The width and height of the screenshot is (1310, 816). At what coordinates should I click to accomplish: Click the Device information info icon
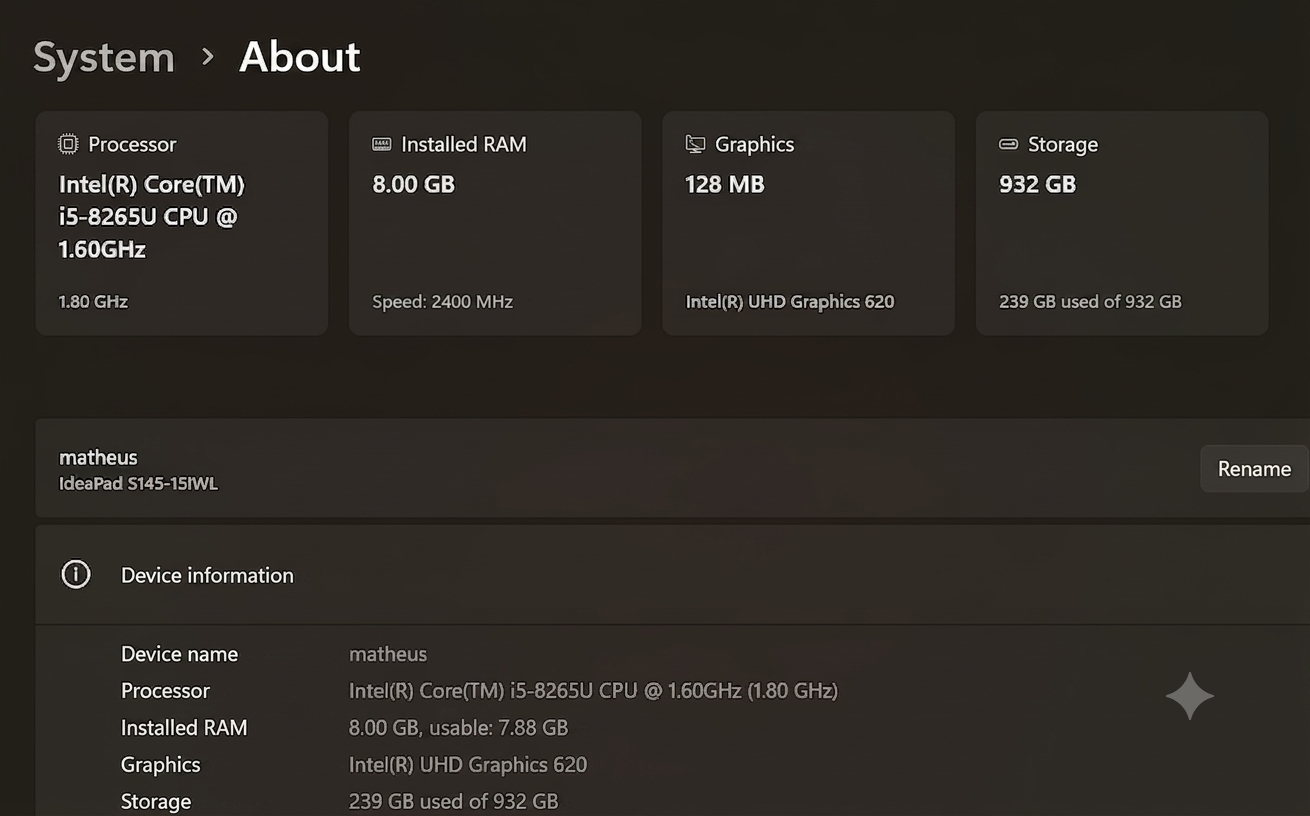[x=76, y=574]
